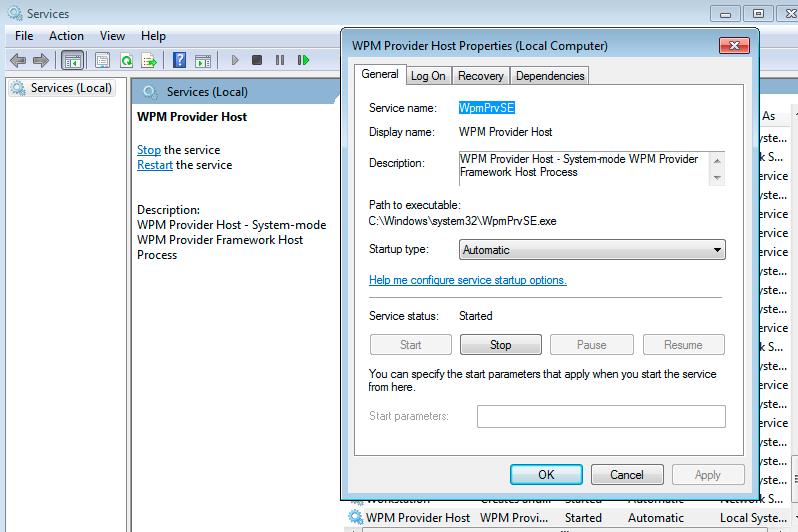Click the Export List toolbar icon
The height and width of the screenshot is (532, 798).
click(149, 60)
